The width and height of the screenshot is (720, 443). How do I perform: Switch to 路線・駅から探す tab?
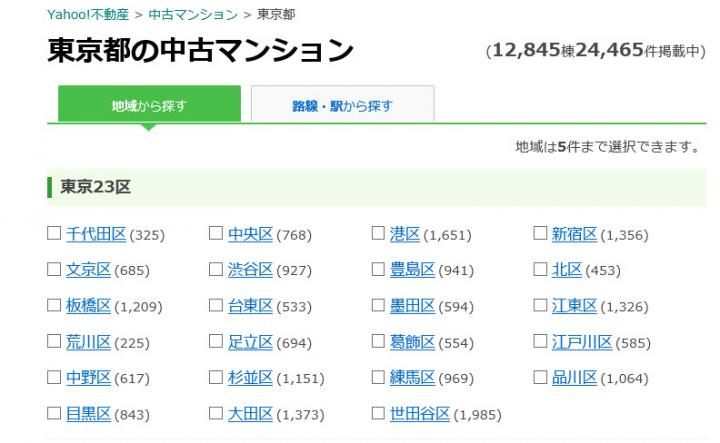pyautogui.click(x=342, y=105)
